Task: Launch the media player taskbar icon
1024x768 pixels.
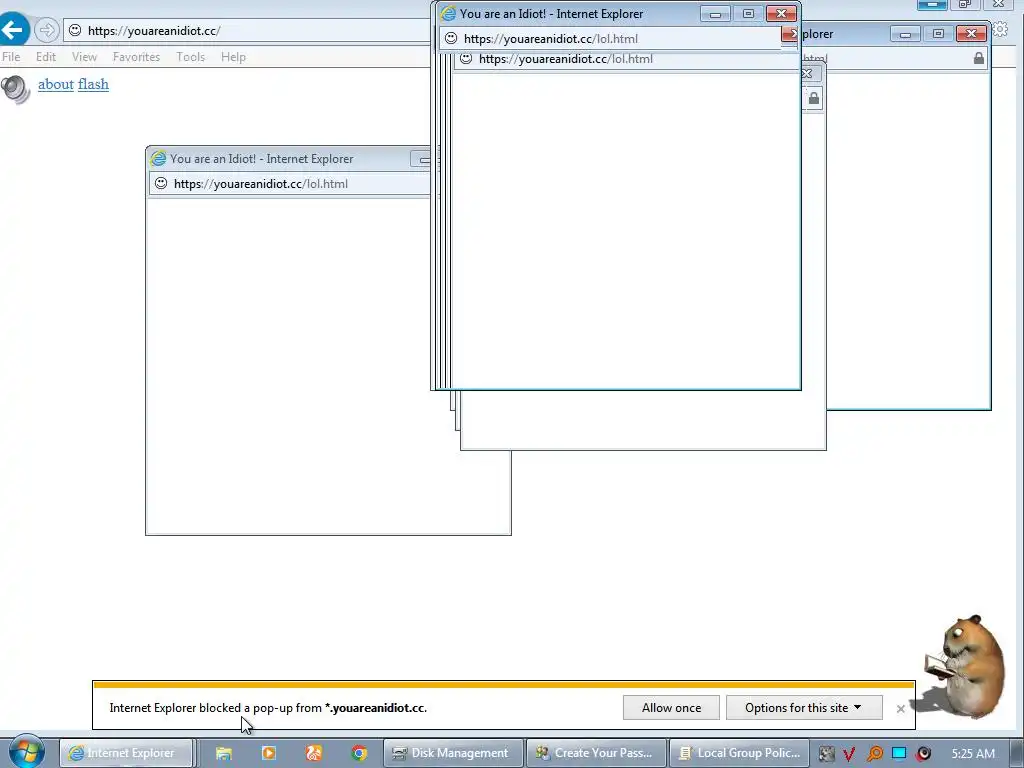Action: point(268,753)
